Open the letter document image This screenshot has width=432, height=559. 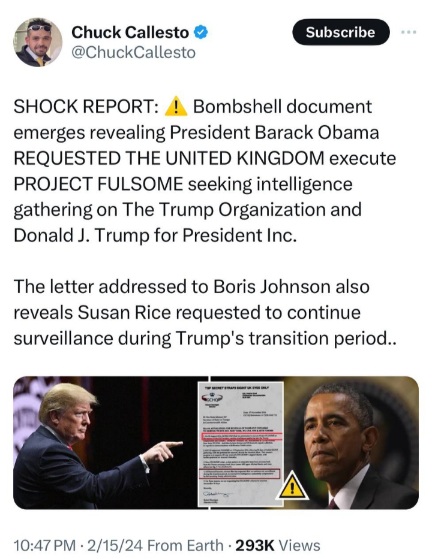coord(241,444)
